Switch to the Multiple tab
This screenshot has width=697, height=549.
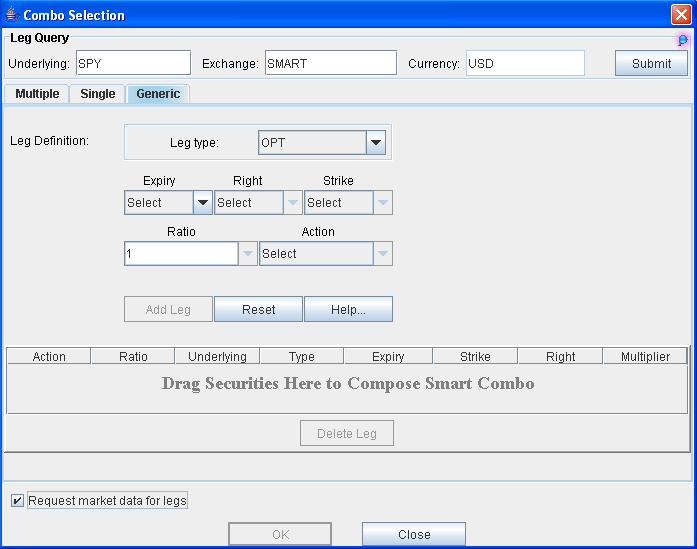tap(37, 94)
